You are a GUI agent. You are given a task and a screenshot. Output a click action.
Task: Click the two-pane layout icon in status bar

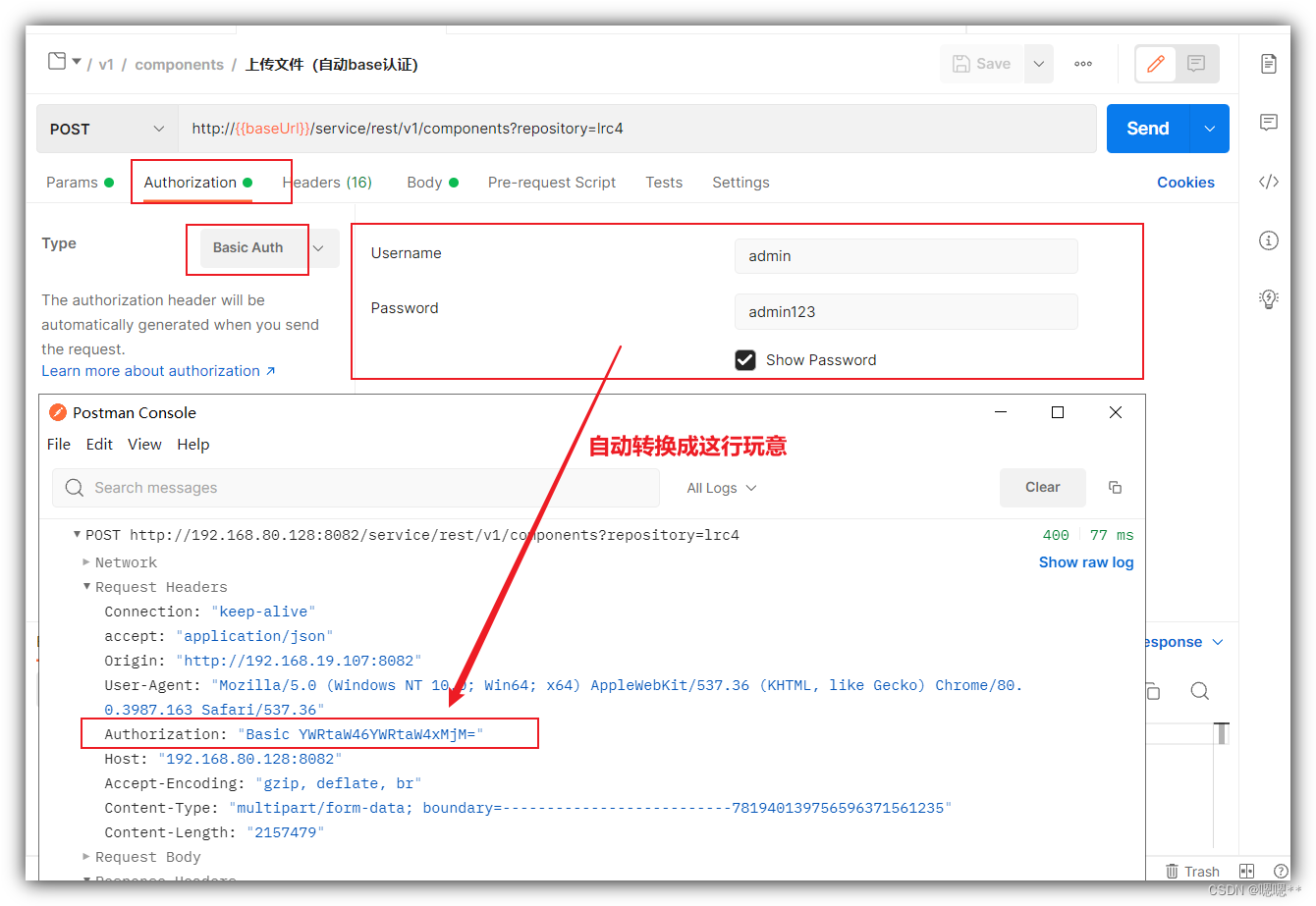pyautogui.click(x=1246, y=871)
